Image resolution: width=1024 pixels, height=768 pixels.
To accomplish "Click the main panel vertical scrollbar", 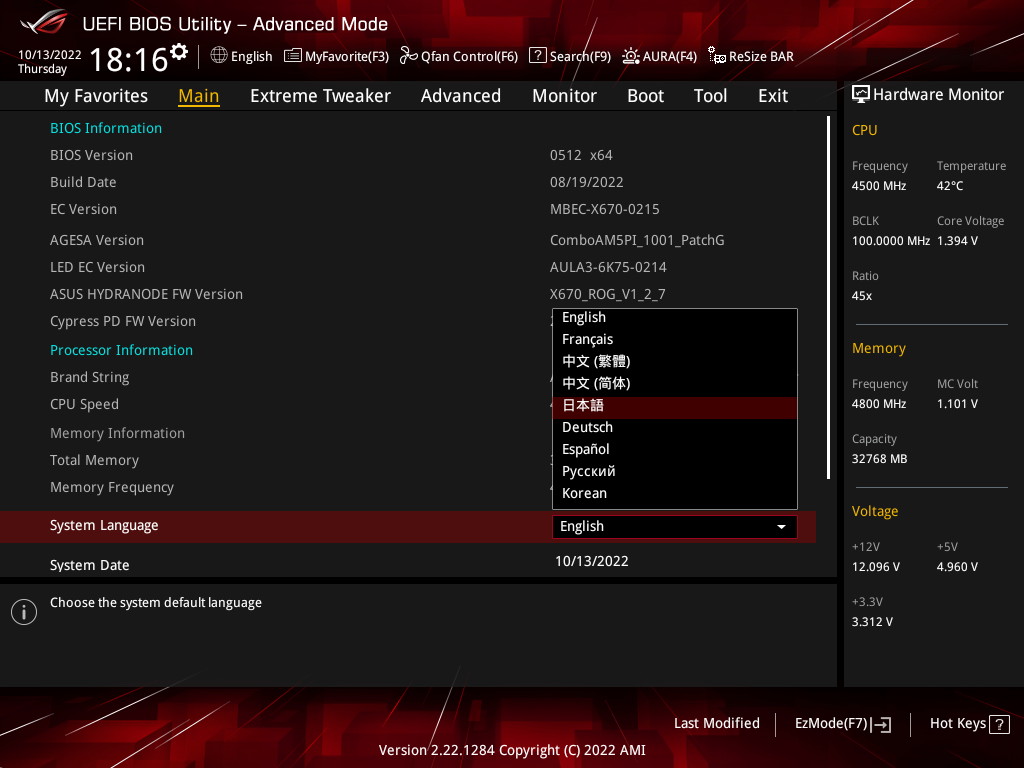I will (x=828, y=298).
